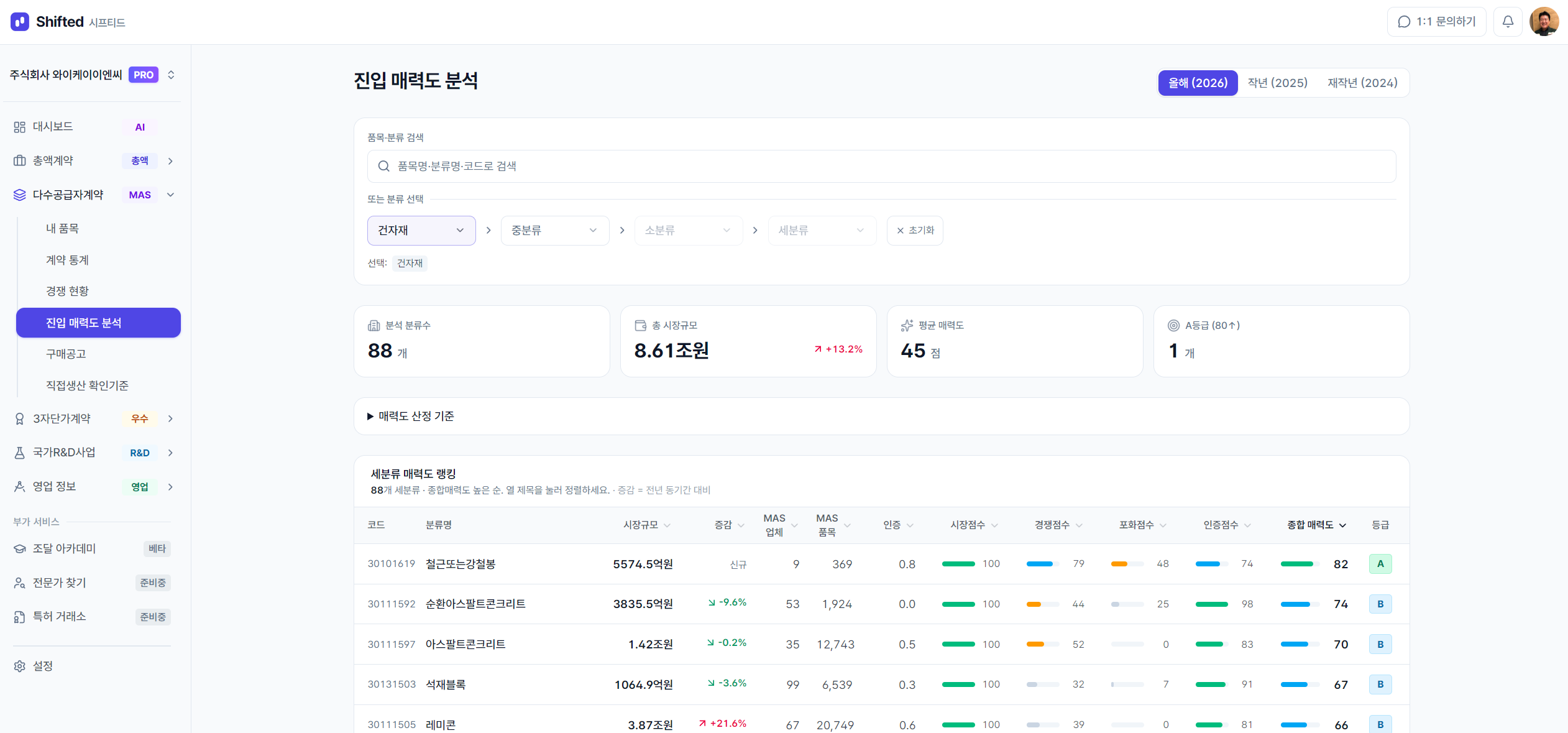Click the 다수공급자계약 layers icon
The width and height of the screenshot is (1568, 733).
click(x=20, y=195)
